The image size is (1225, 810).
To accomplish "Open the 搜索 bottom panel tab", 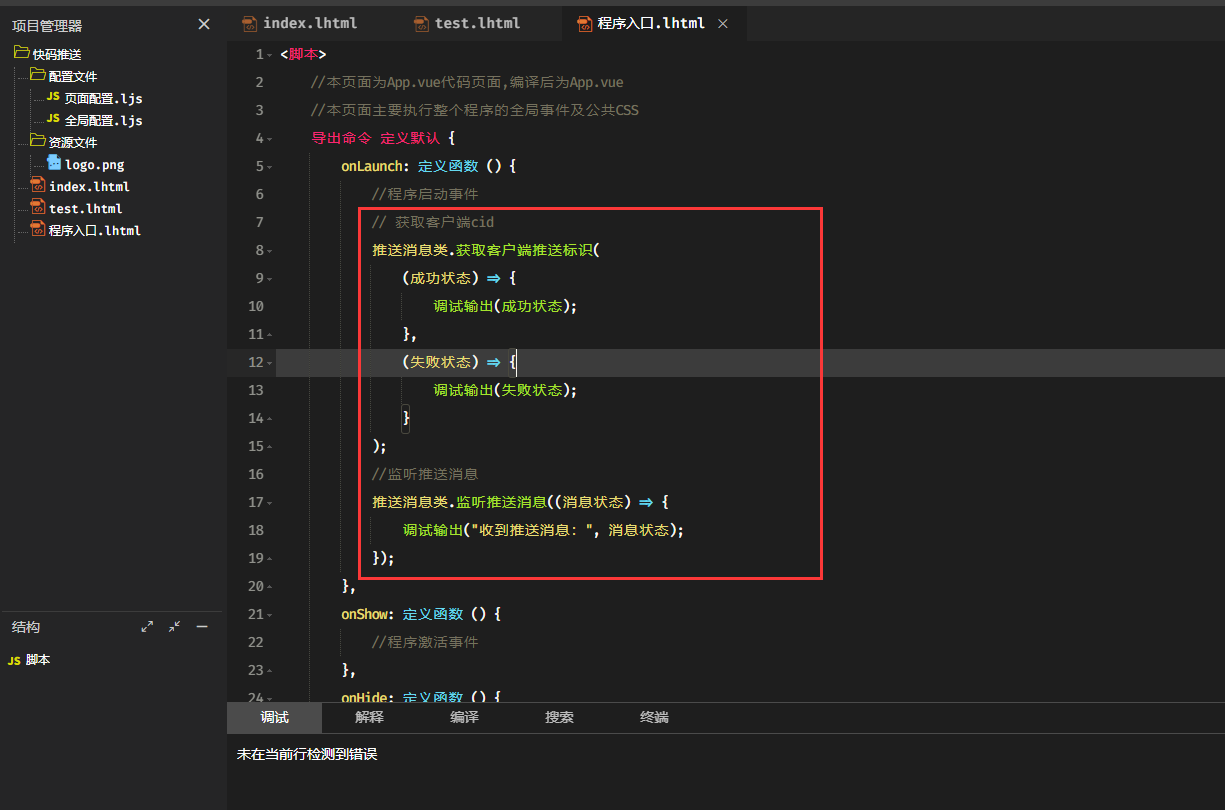I will 559,718.
